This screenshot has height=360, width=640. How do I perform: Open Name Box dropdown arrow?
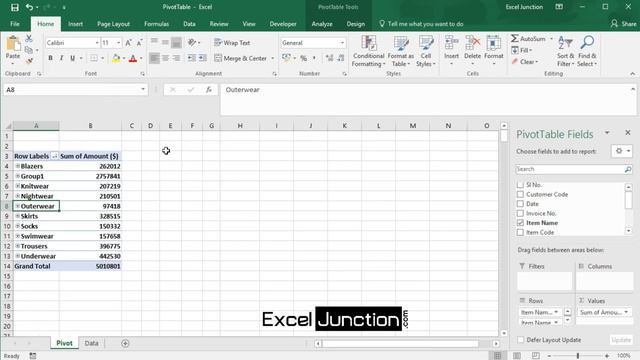point(143,89)
